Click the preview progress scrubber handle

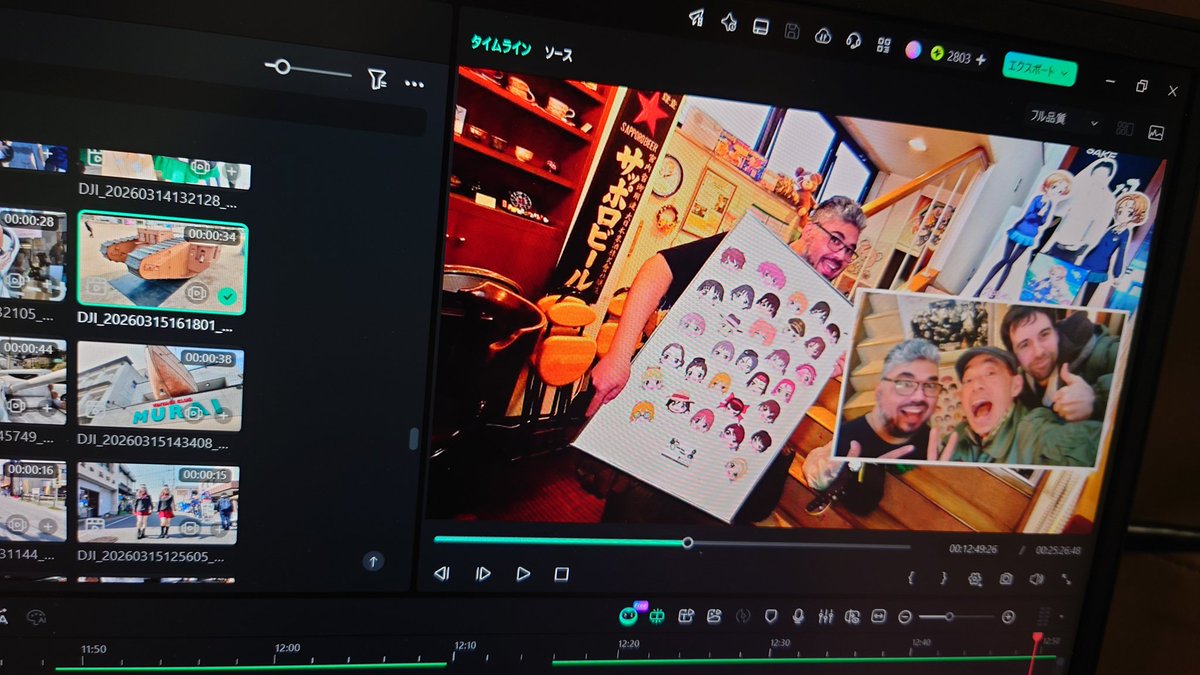[687, 542]
